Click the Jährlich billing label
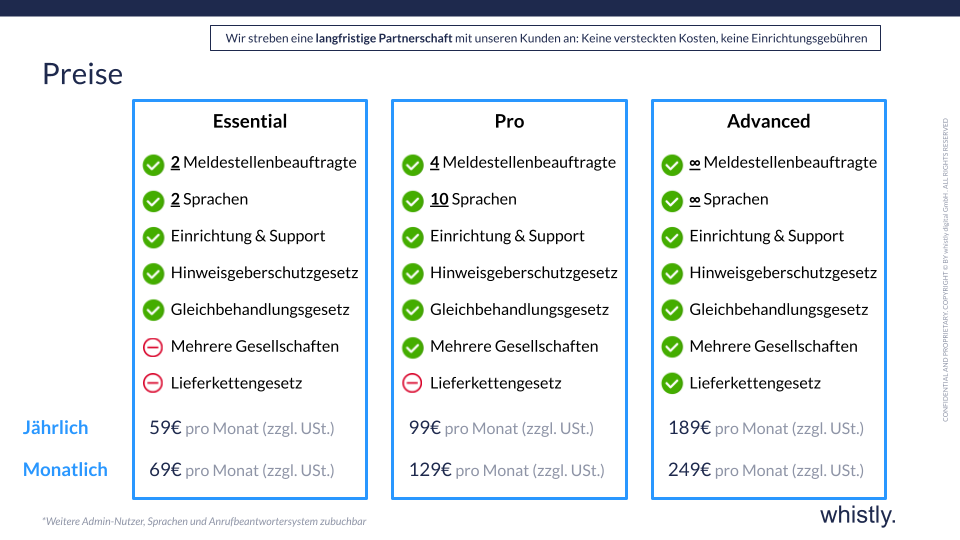Screen dimensions: 960x540 coord(56,428)
